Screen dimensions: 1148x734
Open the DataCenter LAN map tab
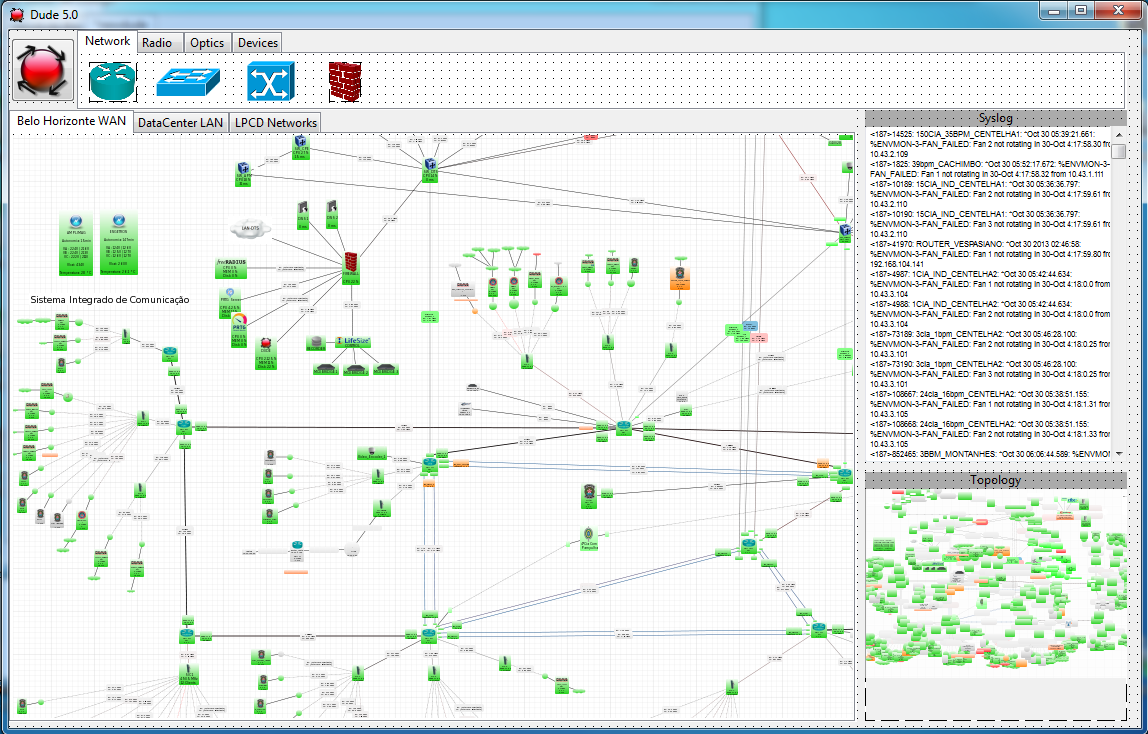click(180, 122)
